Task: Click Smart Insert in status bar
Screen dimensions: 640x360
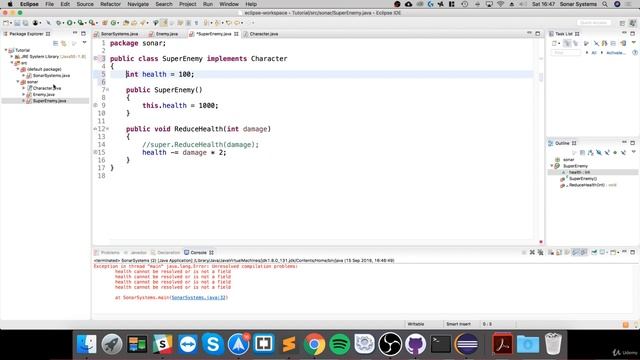Action: (x=458, y=324)
